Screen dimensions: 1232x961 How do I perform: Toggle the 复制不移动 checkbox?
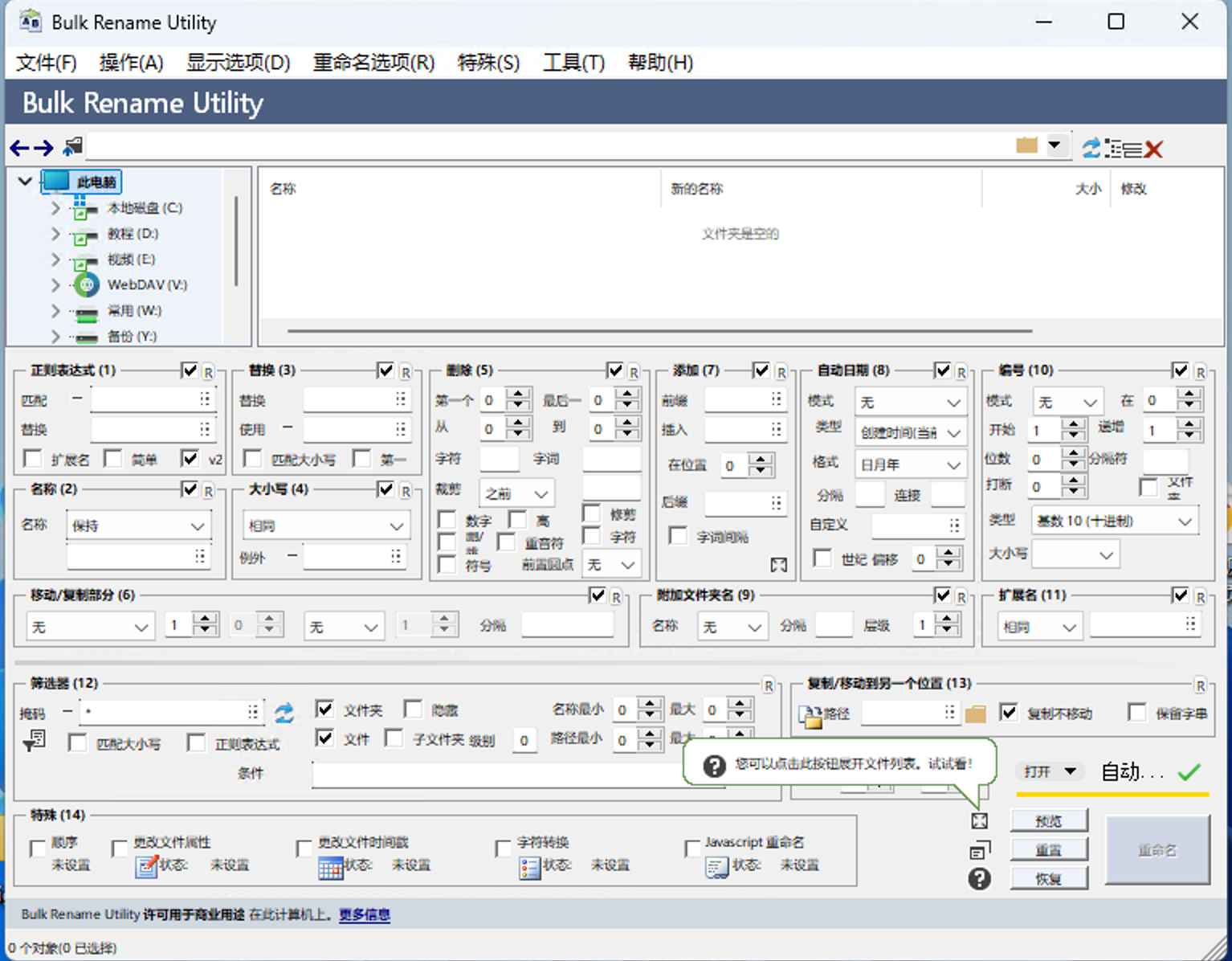tap(1009, 712)
